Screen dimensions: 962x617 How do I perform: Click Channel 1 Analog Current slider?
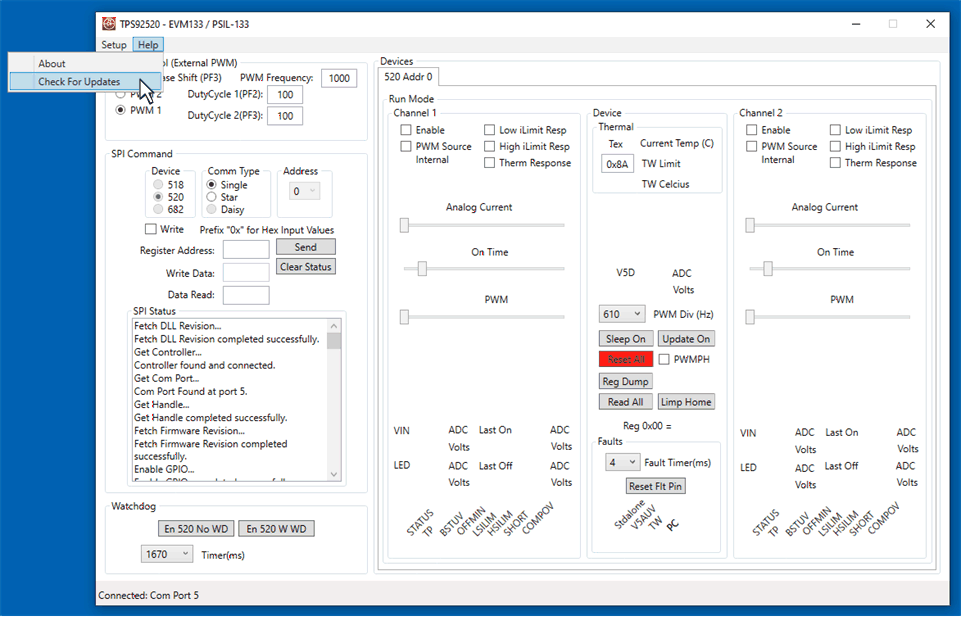[405, 226]
